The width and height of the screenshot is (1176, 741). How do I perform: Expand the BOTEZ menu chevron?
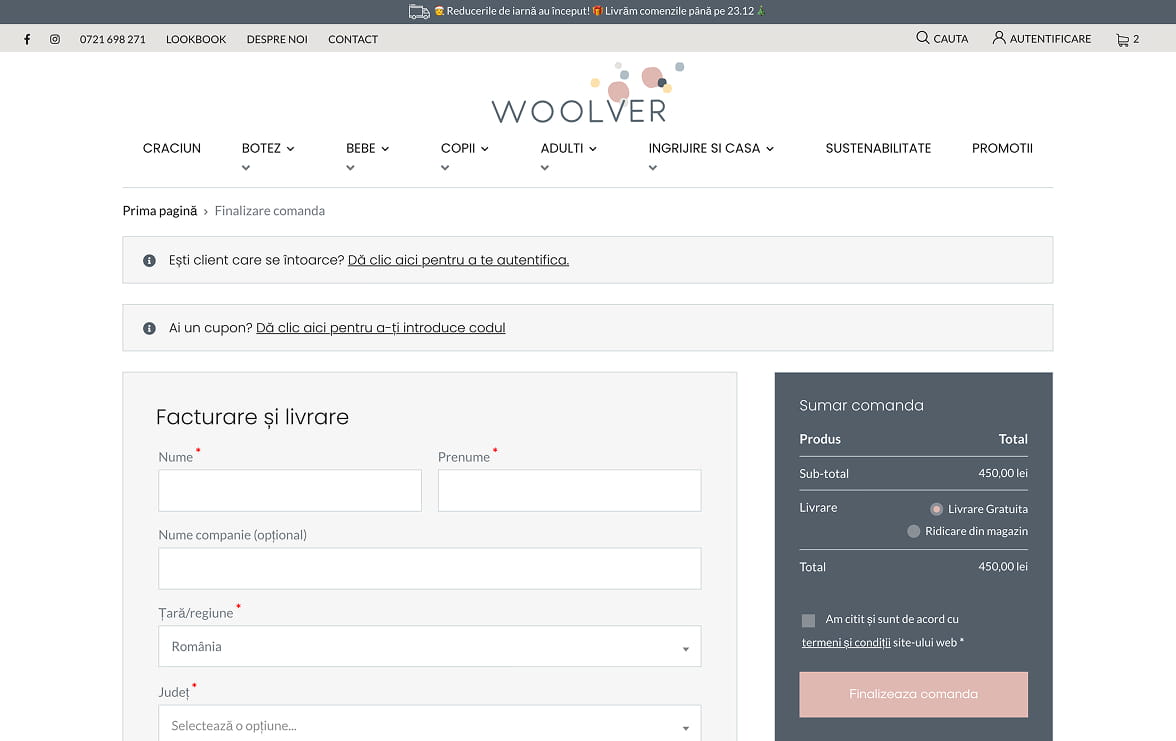click(290, 149)
